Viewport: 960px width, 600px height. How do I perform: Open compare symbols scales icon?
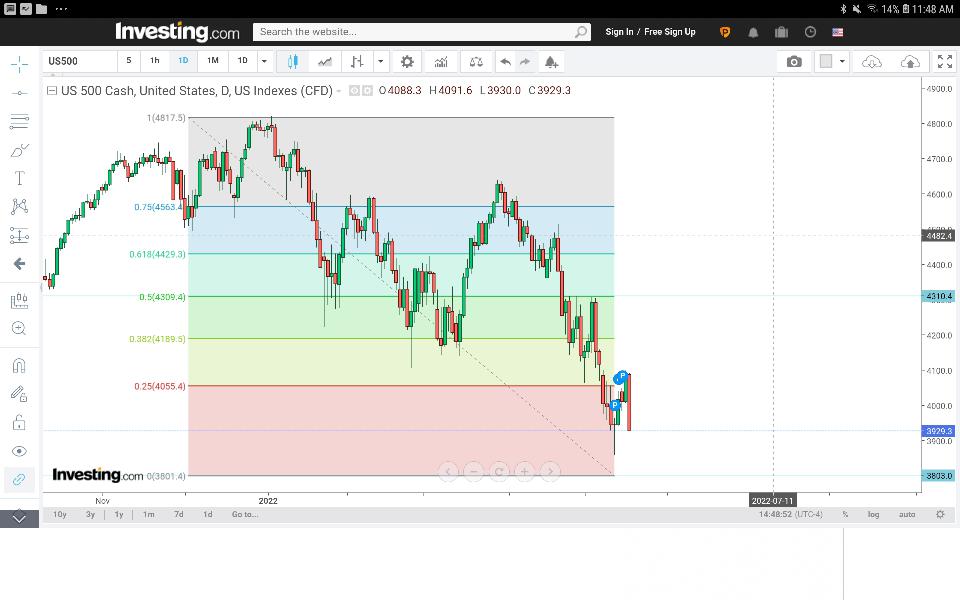(x=476, y=61)
